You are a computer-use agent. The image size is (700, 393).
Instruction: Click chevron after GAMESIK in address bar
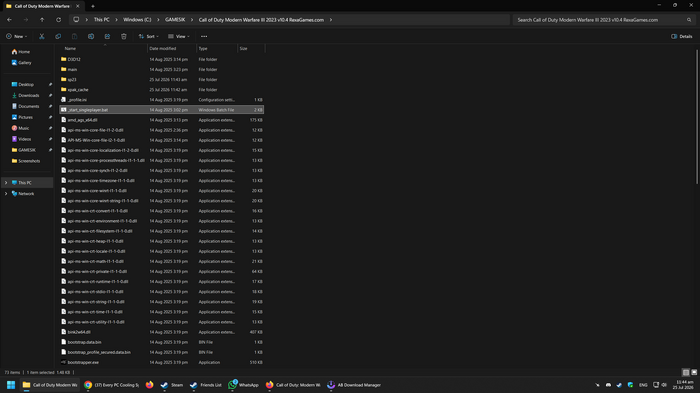(192, 20)
